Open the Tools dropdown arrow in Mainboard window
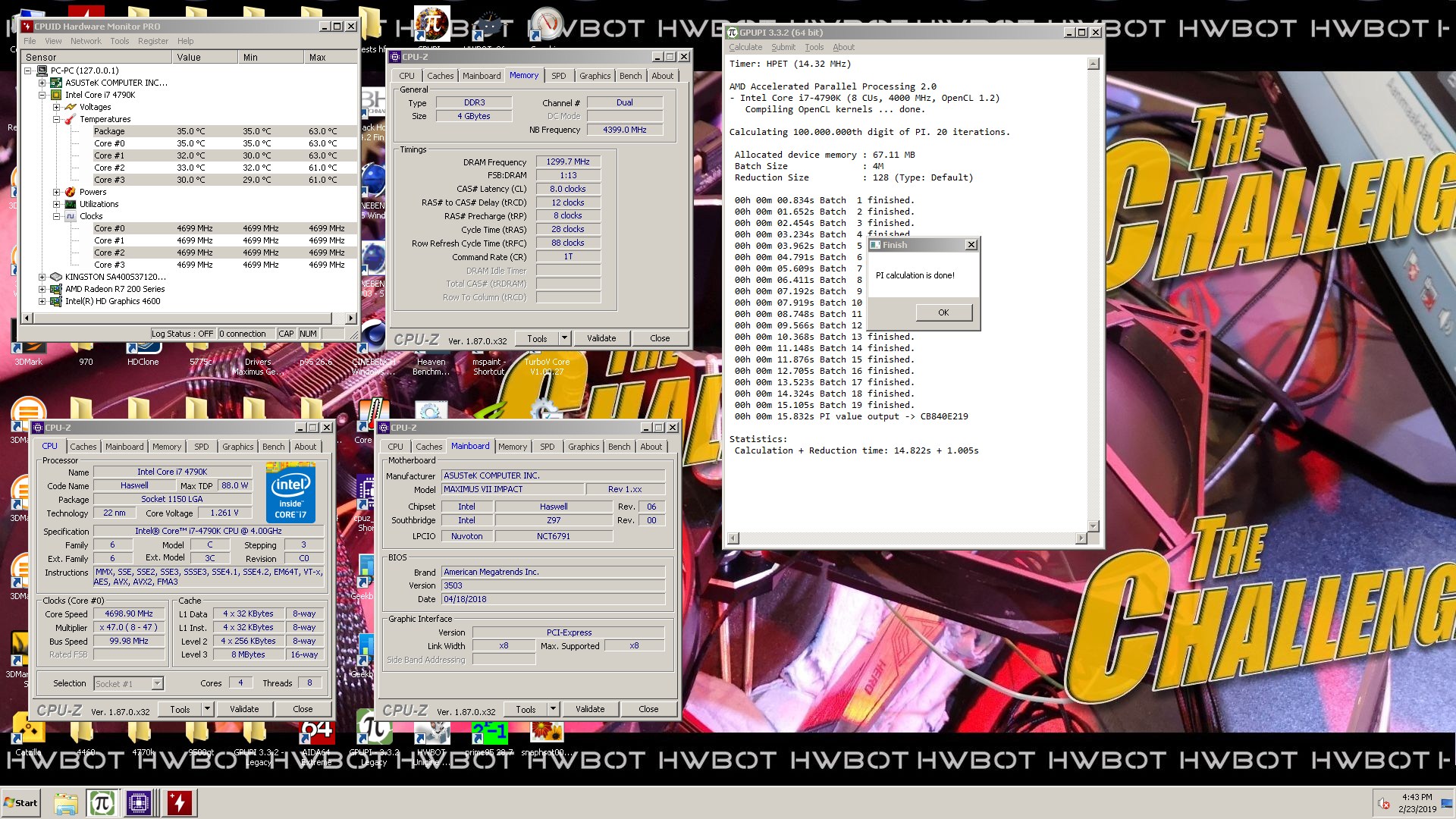The width and height of the screenshot is (1456, 819). coord(553,709)
